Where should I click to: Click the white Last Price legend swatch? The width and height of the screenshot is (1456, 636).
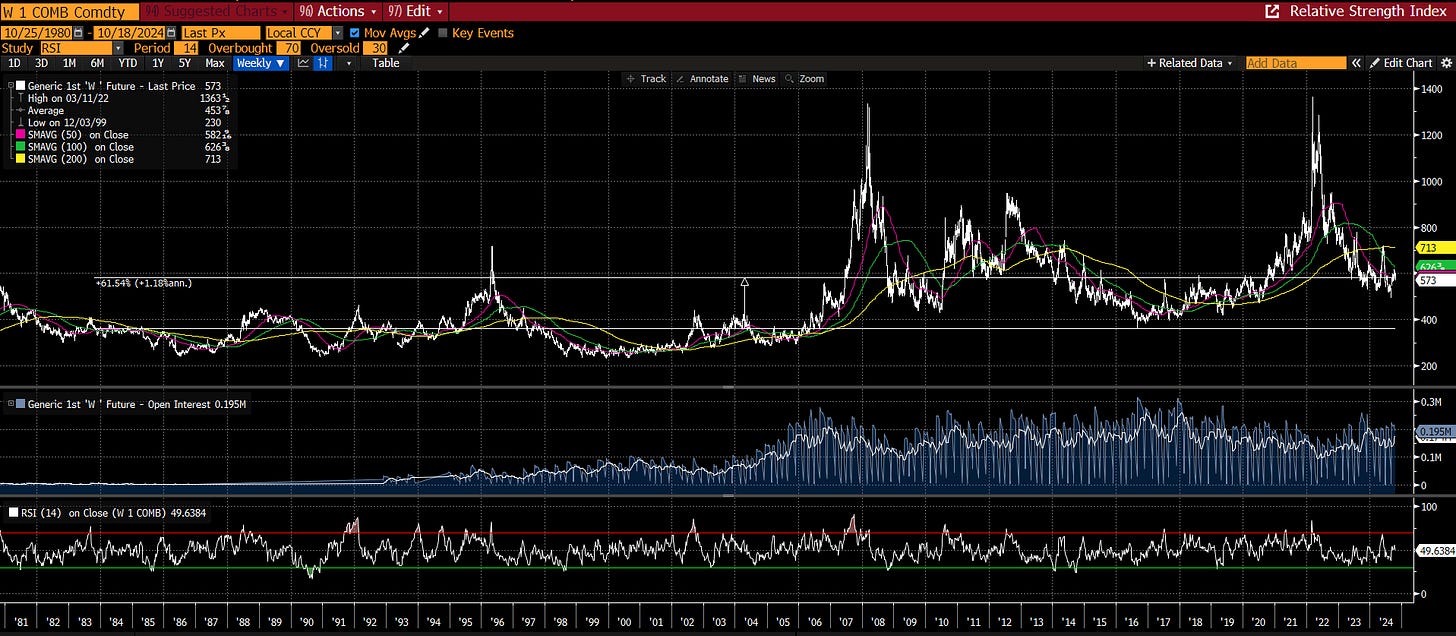point(21,87)
